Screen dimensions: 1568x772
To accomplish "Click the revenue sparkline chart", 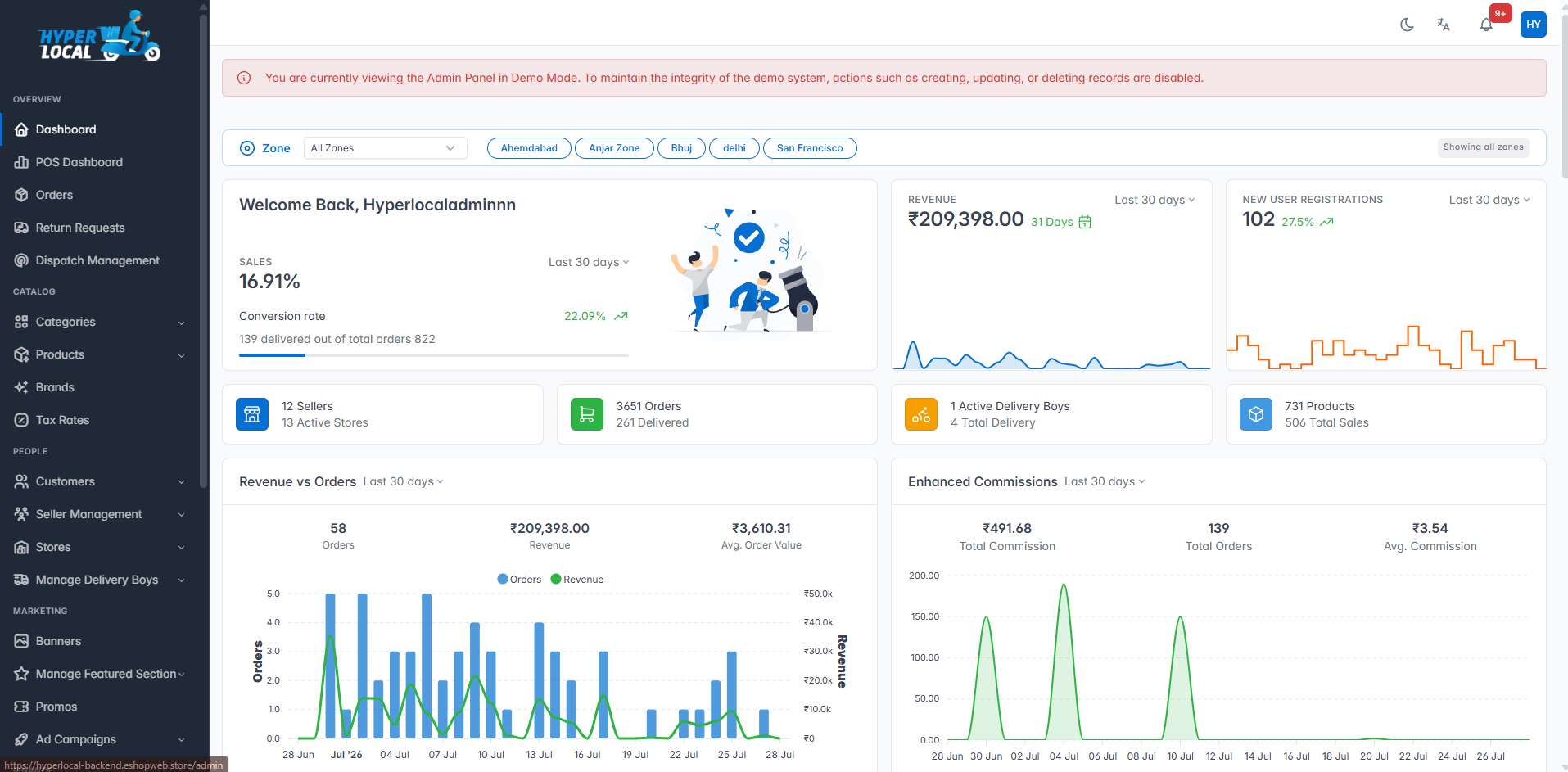I will point(1051,355).
